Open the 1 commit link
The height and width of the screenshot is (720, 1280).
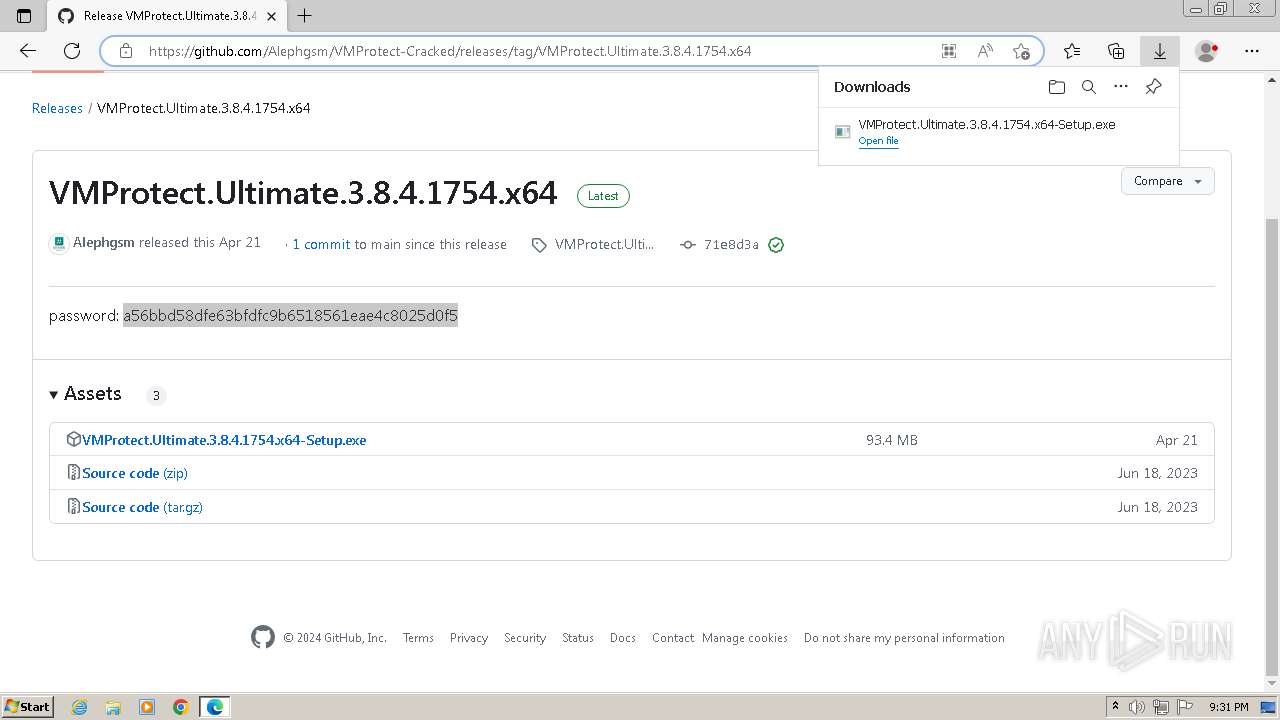pos(321,244)
